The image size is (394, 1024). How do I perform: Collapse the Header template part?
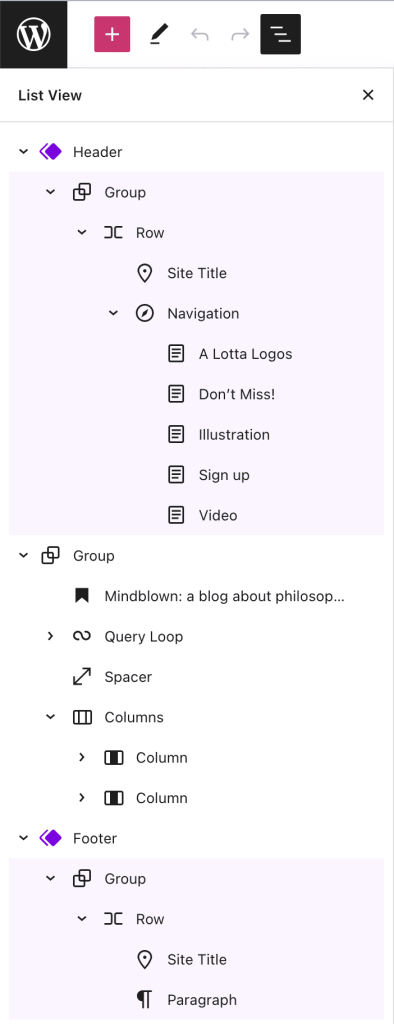[24, 152]
